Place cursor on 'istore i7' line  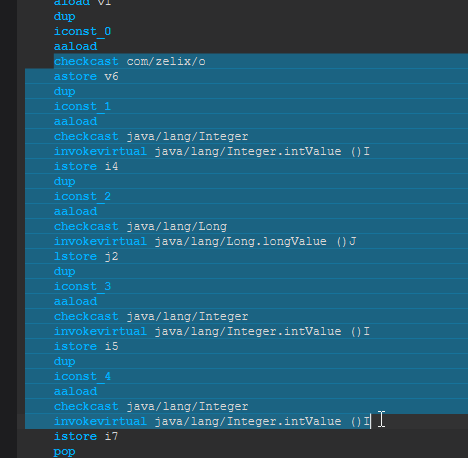(86, 436)
